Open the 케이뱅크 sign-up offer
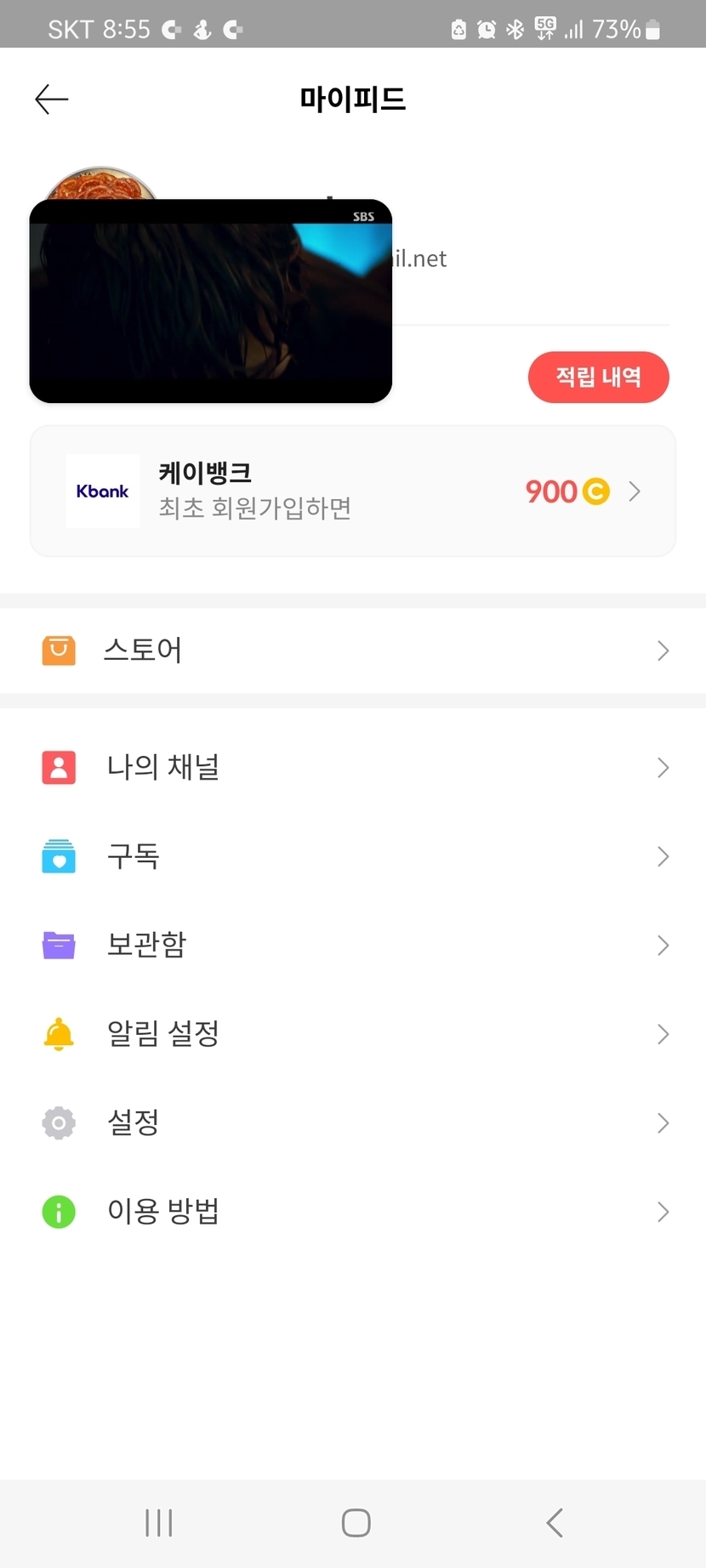The image size is (706, 1568). 255,491
